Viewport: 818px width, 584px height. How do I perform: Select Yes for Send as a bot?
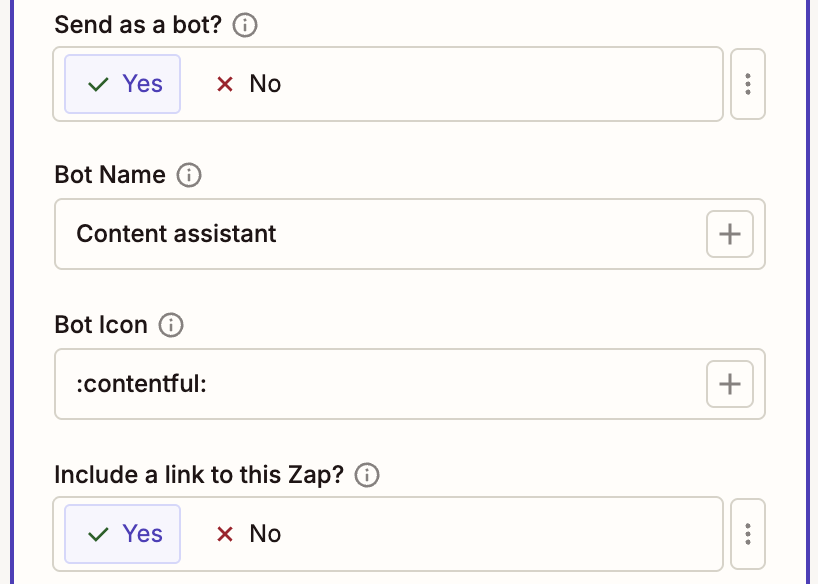122,84
